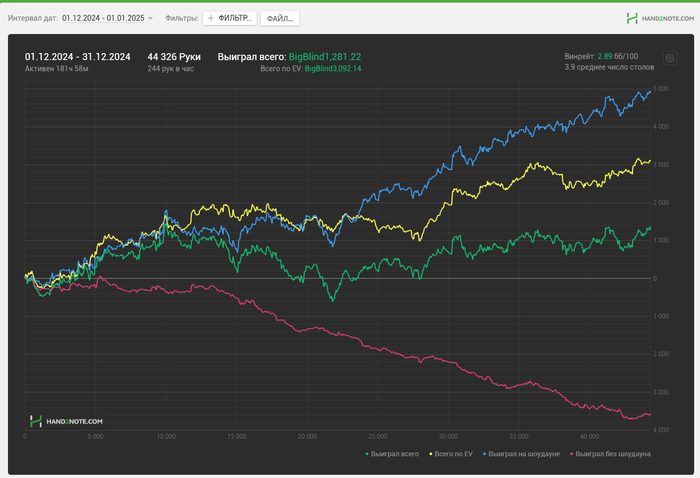The width and height of the screenshot is (700, 478).
Task: Click the 5 000 y-axis label at top
Action: coord(661,89)
